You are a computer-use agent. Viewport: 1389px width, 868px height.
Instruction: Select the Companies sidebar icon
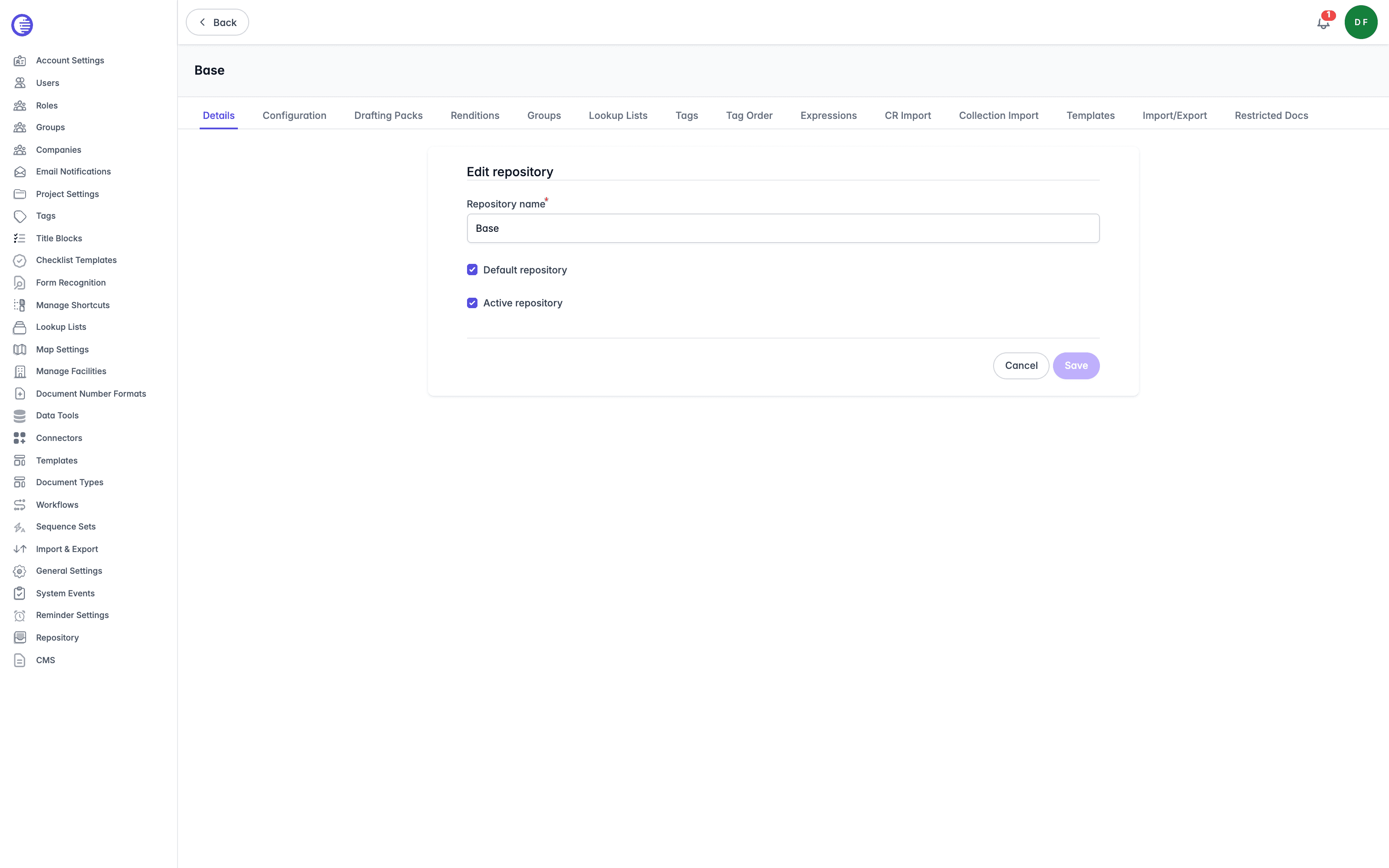coord(20,150)
